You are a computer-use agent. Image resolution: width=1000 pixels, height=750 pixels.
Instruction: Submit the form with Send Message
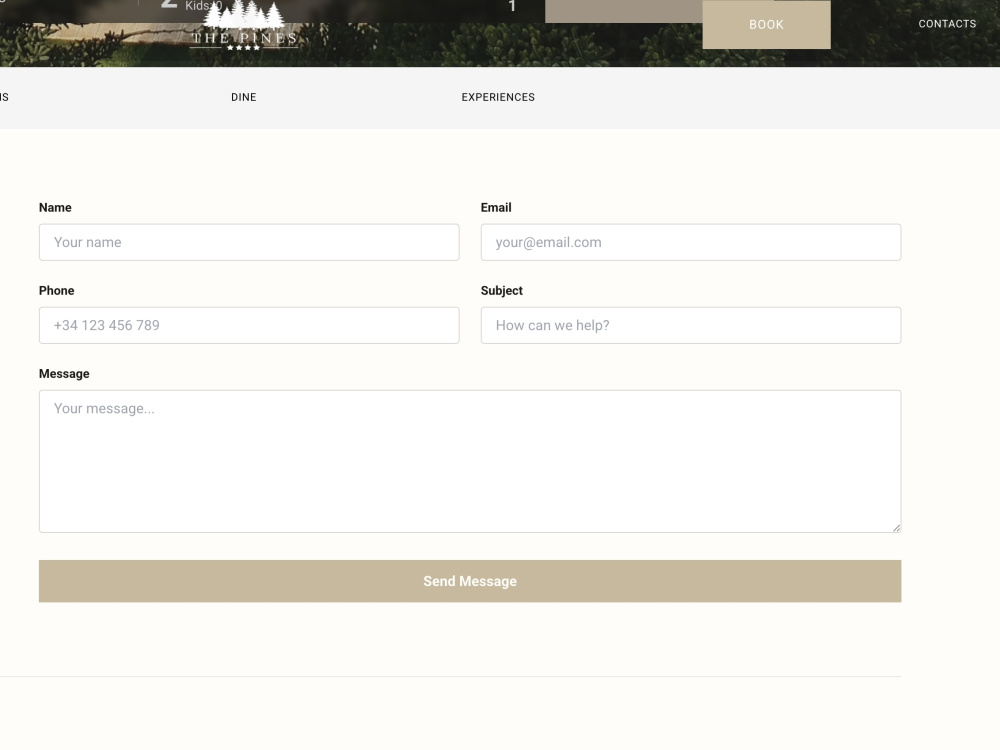point(470,581)
